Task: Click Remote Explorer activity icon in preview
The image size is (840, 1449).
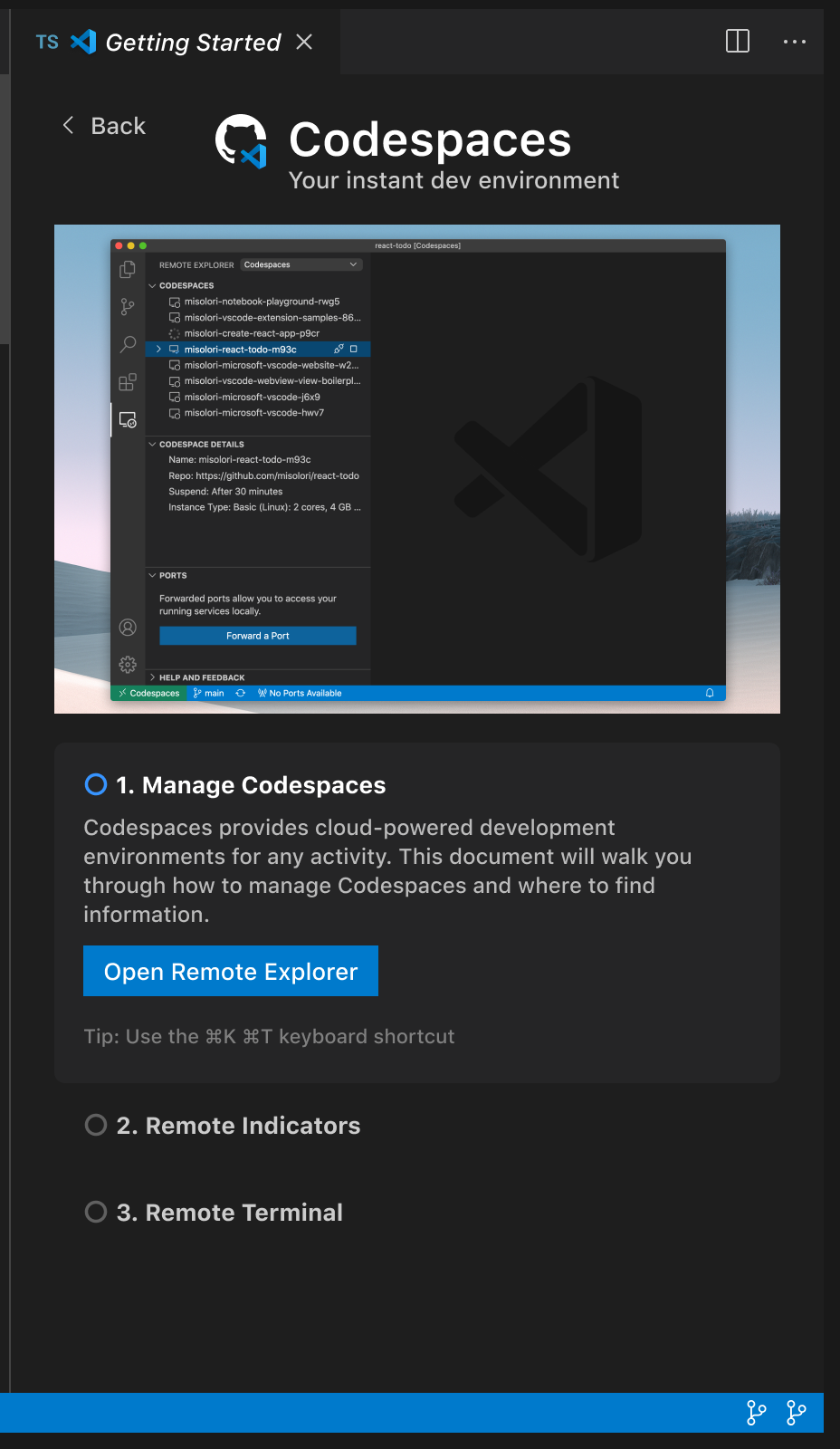Action: [128, 420]
